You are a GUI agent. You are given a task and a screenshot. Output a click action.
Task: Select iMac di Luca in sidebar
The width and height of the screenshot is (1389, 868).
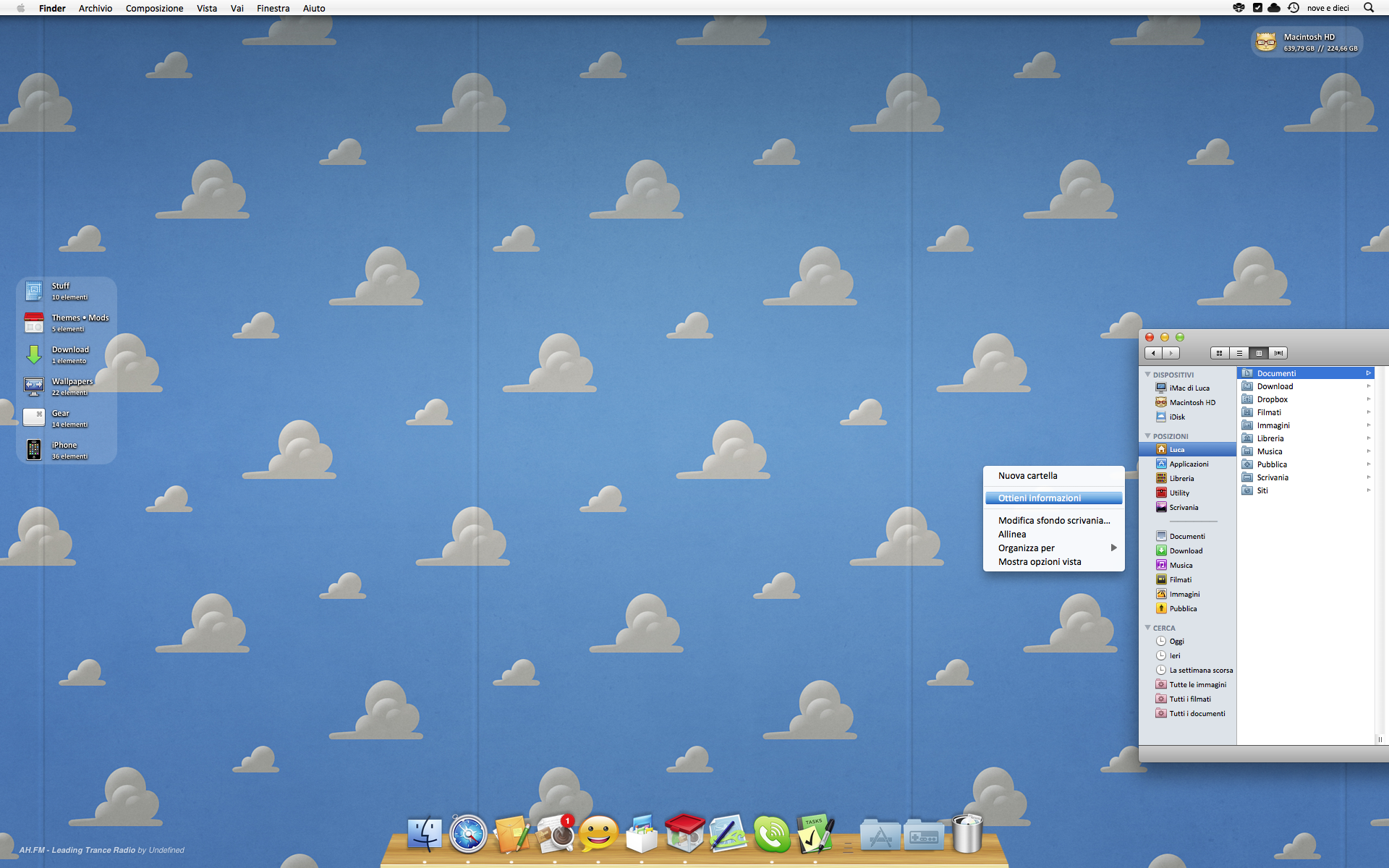pos(1188,388)
